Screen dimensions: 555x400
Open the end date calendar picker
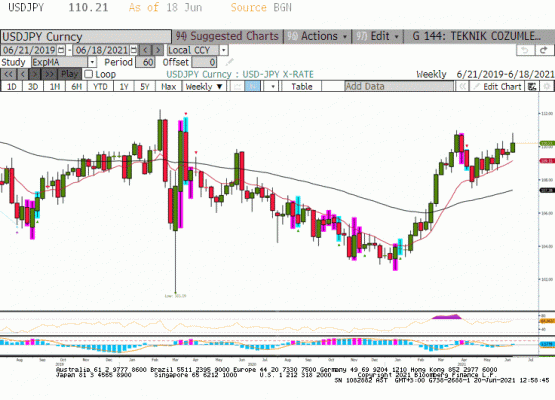(x=134, y=50)
